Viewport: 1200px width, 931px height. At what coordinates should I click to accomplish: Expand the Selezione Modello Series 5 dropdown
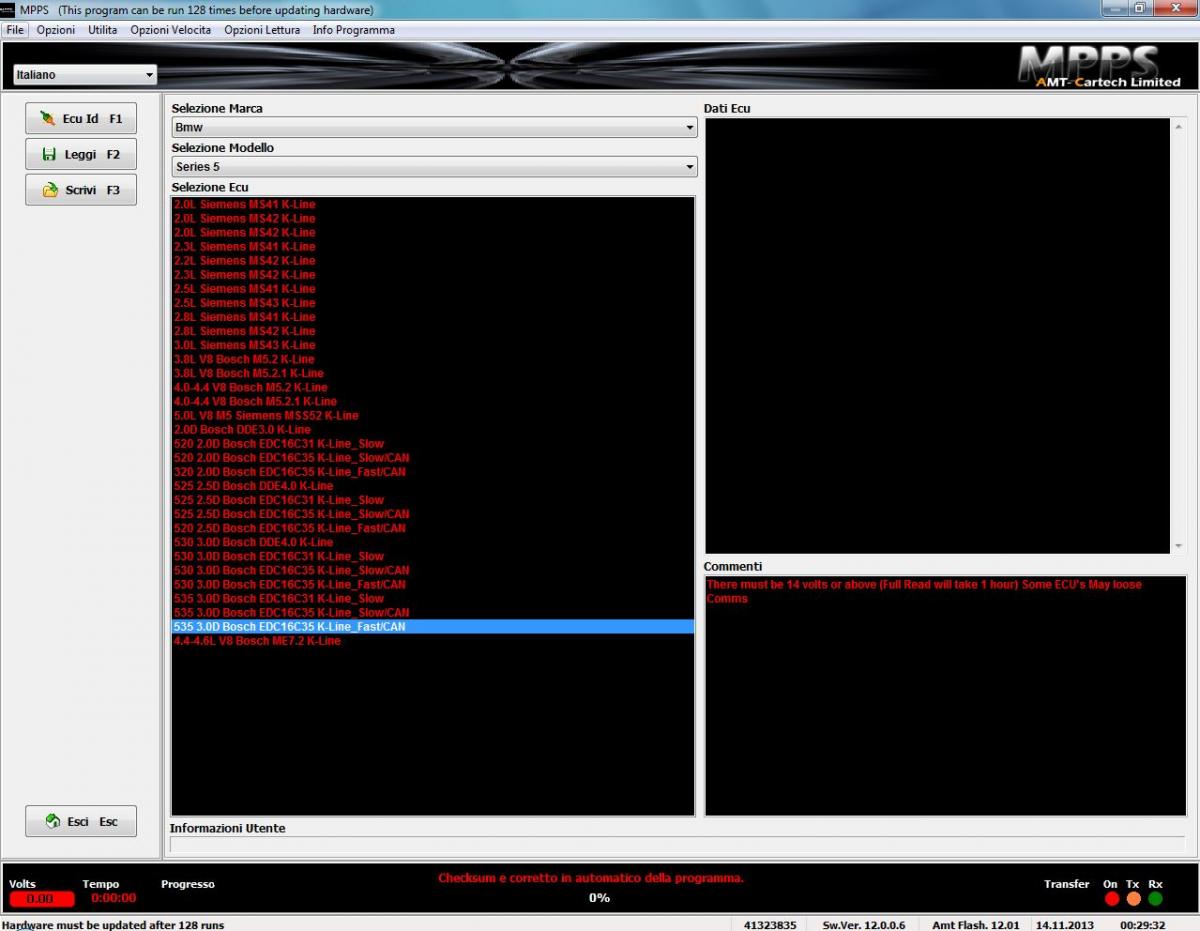[434, 167]
